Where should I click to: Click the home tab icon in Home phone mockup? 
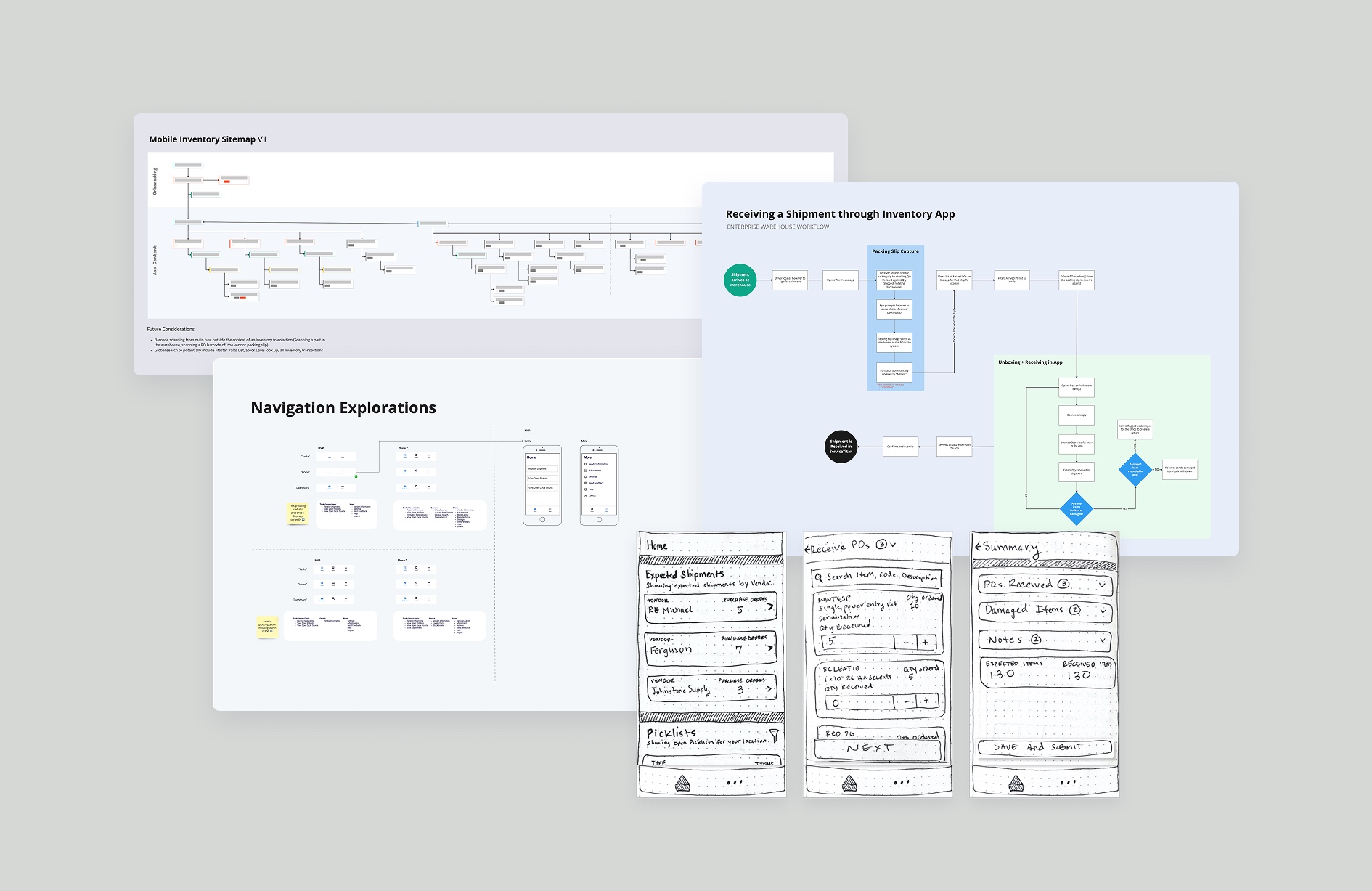point(535,509)
